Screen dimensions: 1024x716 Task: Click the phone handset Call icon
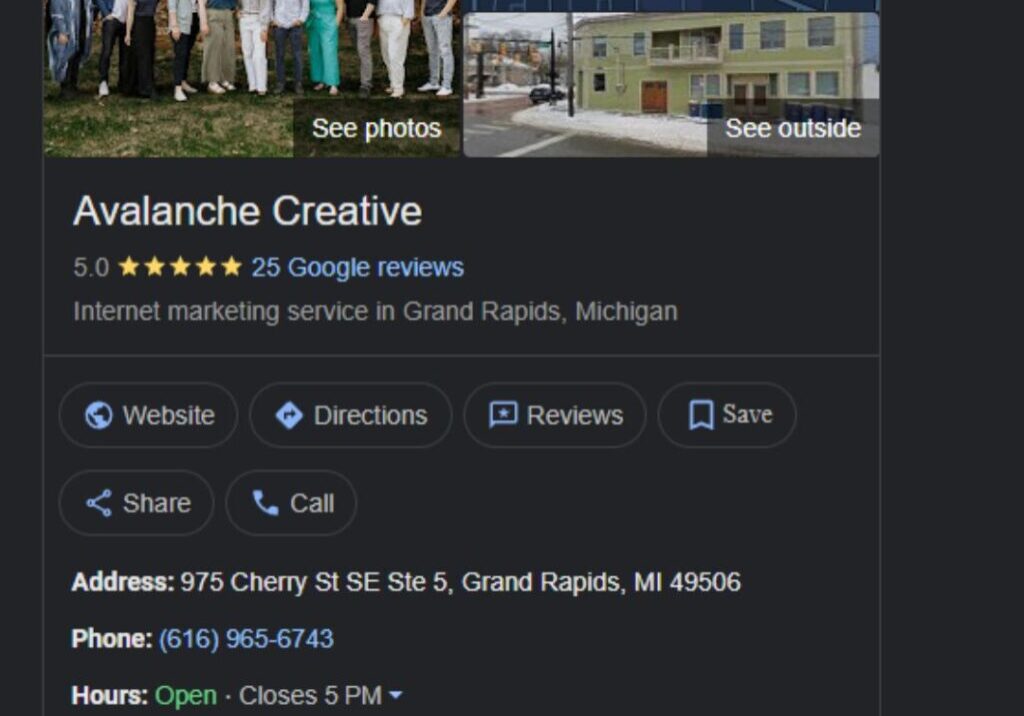266,503
